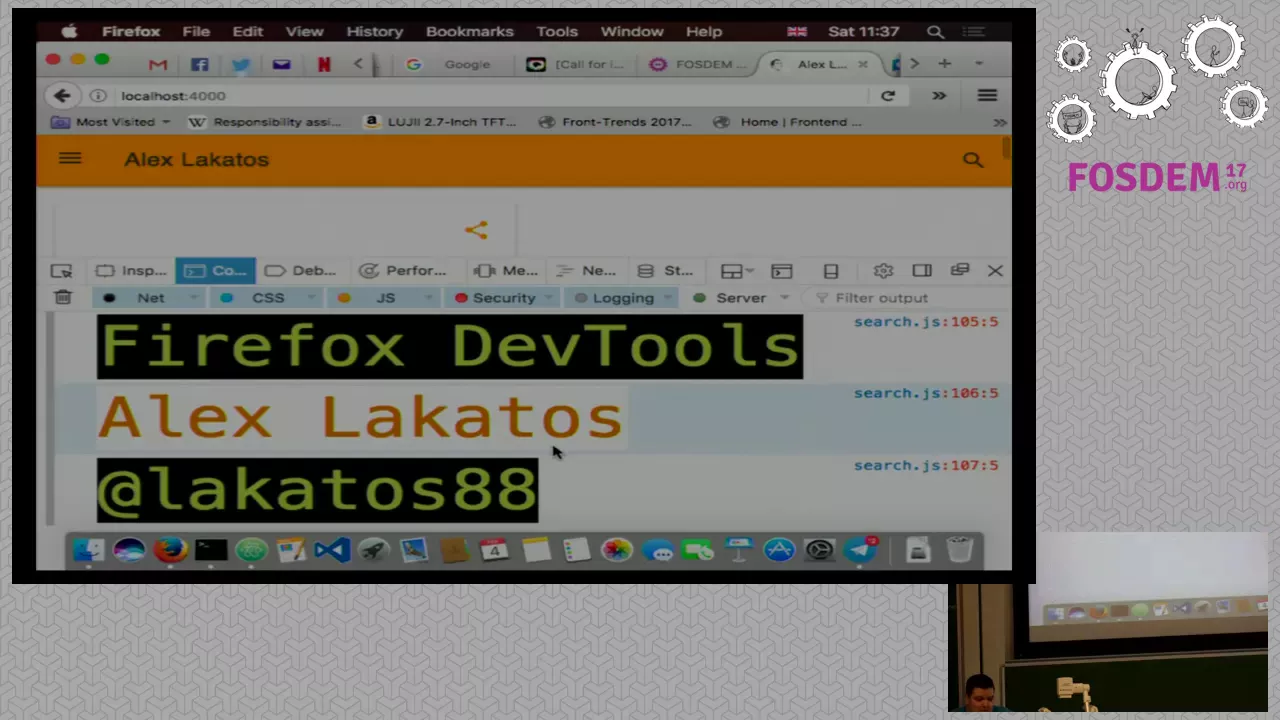Show site information icon in the URL bar
The height and width of the screenshot is (720, 1280).
98,96
